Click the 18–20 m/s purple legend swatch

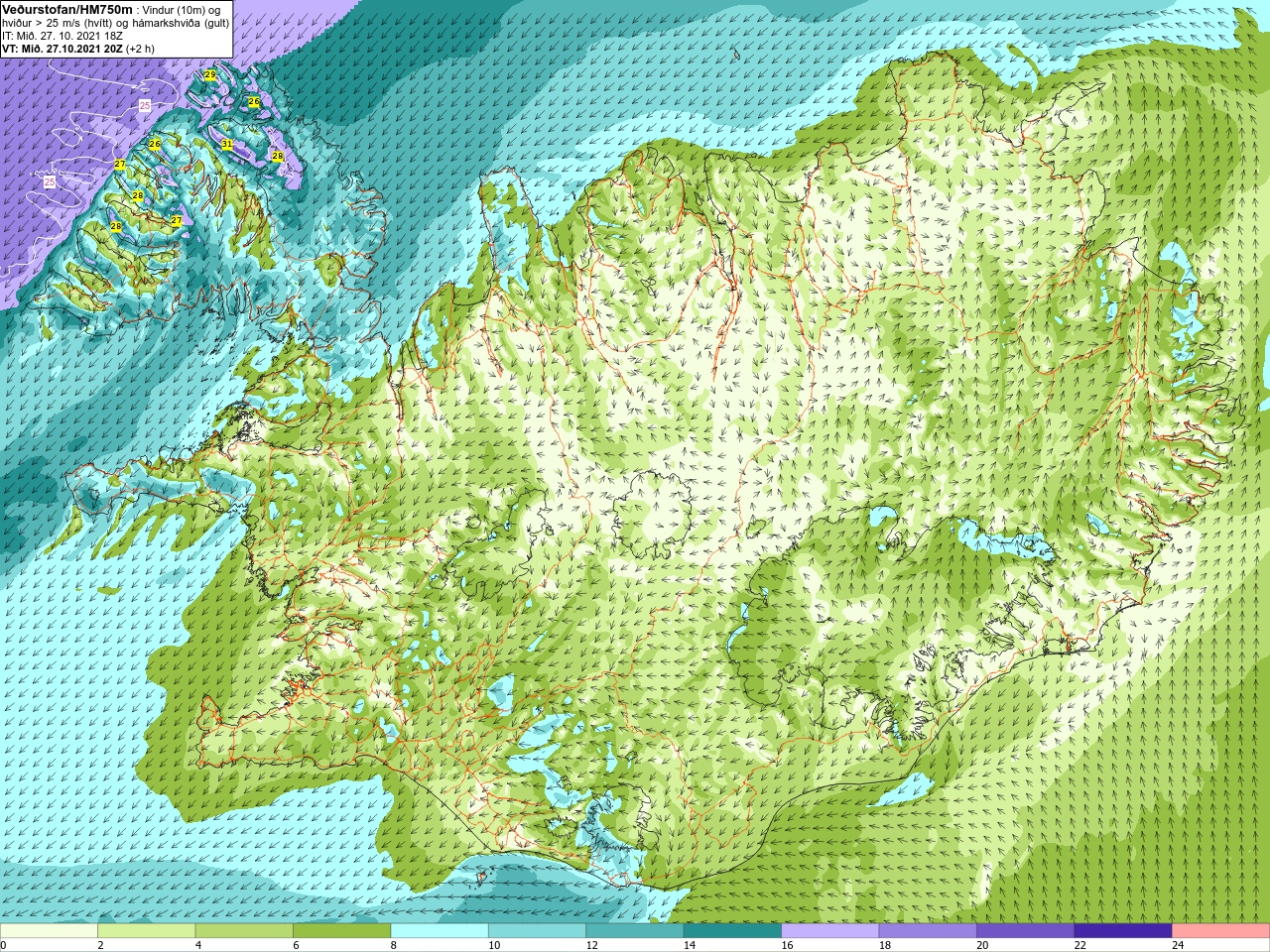tap(928, 931)
